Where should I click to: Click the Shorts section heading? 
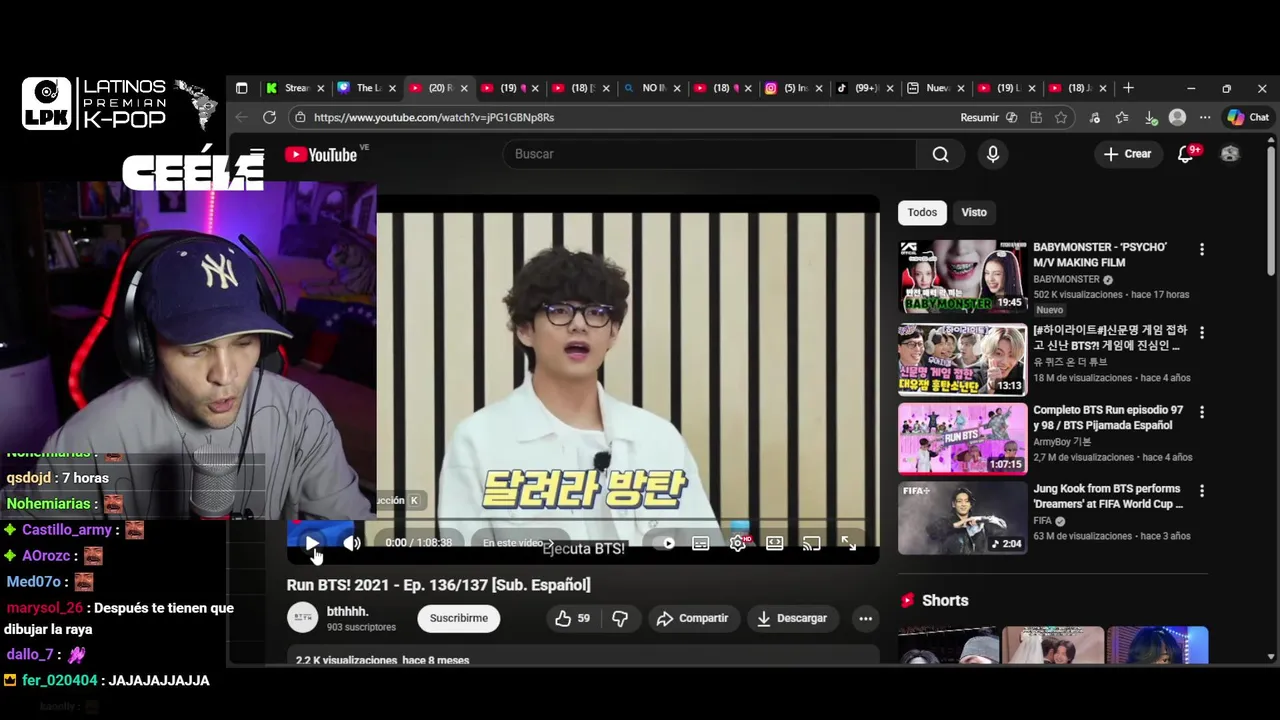pos(944,601)
